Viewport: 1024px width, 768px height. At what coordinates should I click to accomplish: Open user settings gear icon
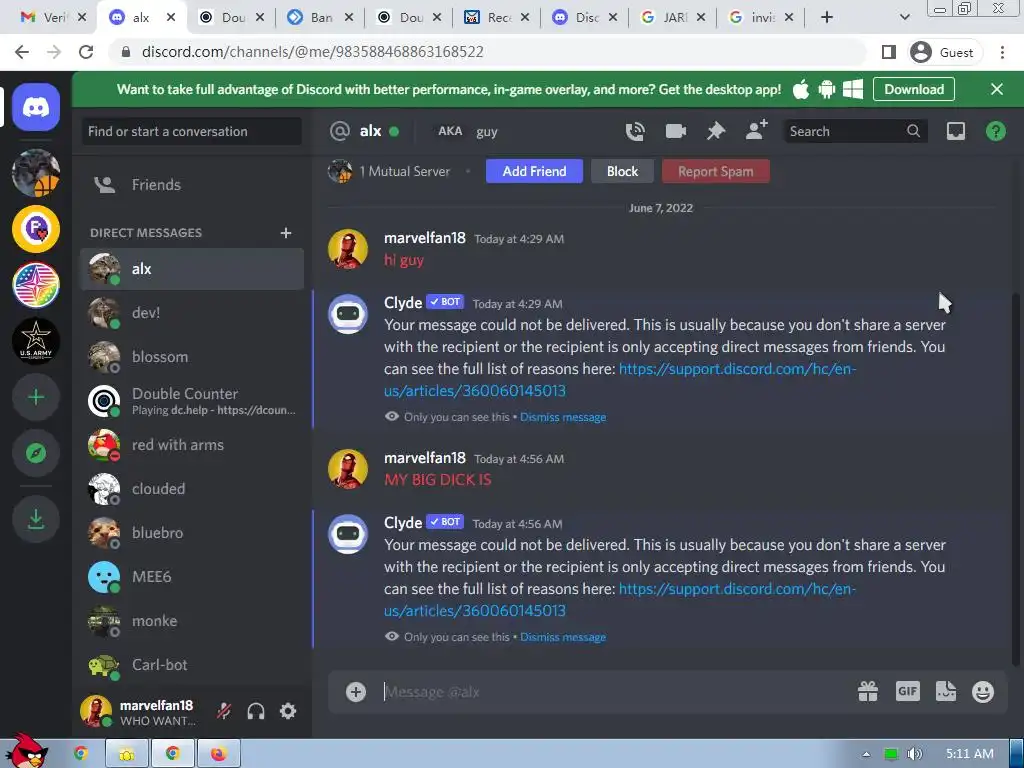(288, 711)
